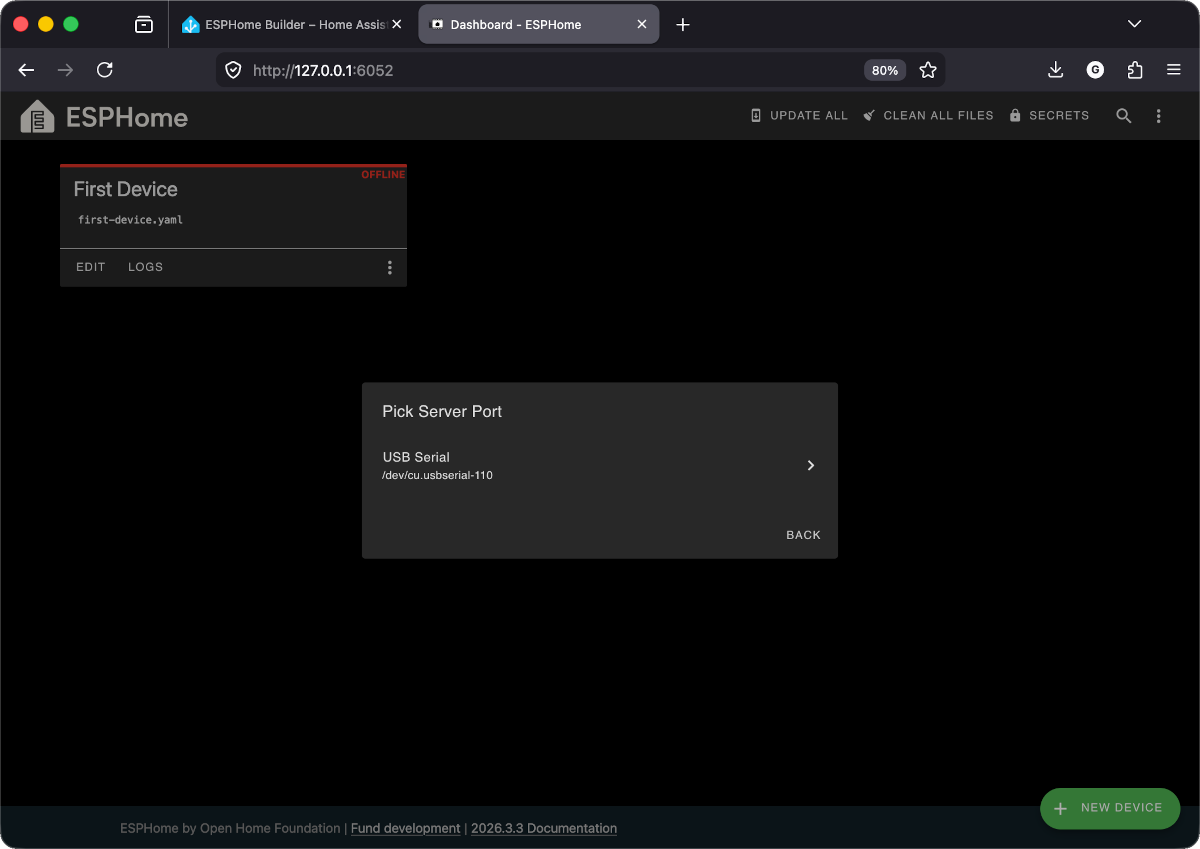Image resolution: width=1200 pixels, height=849 pixels.
Task: Click the macOS green fullscreen button
Action: (71, 24)
